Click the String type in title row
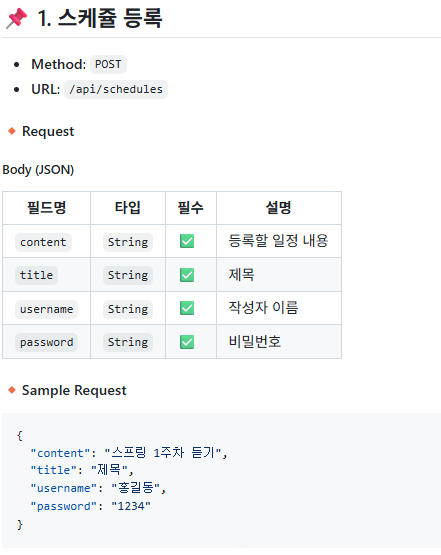The image size is (441, 555). pos(128,275)
